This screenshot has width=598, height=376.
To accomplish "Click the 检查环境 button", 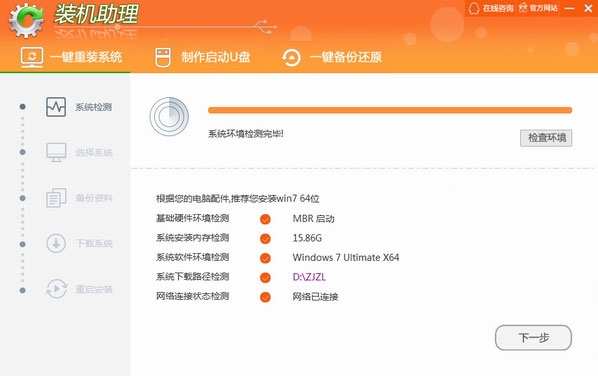I will tap(546, 138).
